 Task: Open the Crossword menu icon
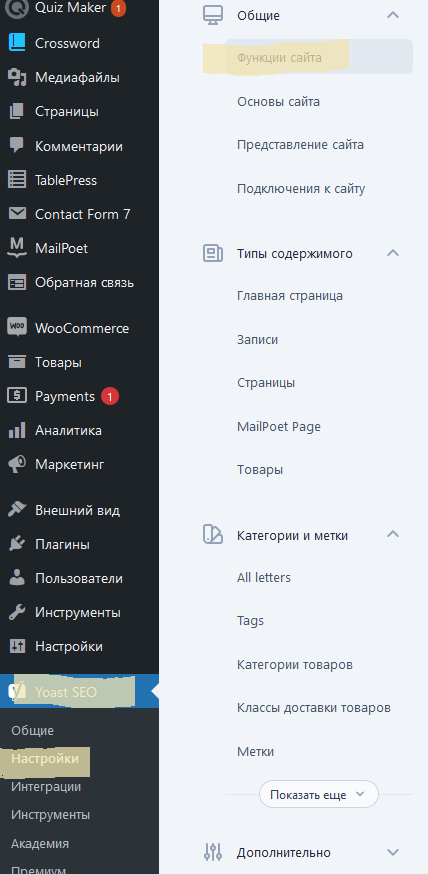(17, 43)
